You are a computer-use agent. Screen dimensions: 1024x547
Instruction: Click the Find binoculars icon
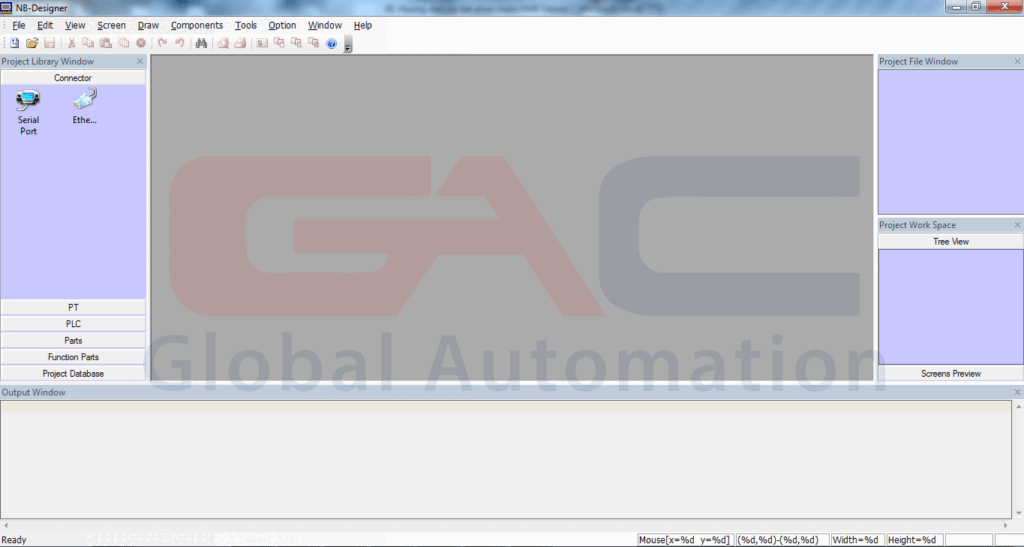201,43
